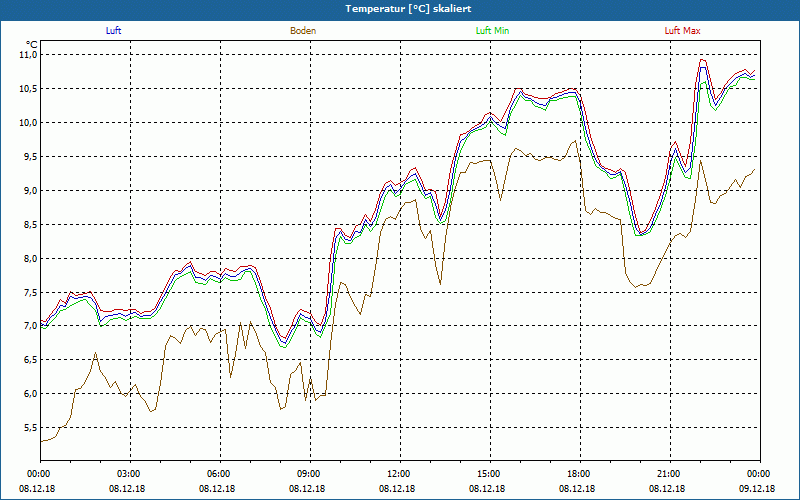Click the 09:00 time label
Image resolution: width=800 pixels, height=500 pixels.
(x=307, y=474)
